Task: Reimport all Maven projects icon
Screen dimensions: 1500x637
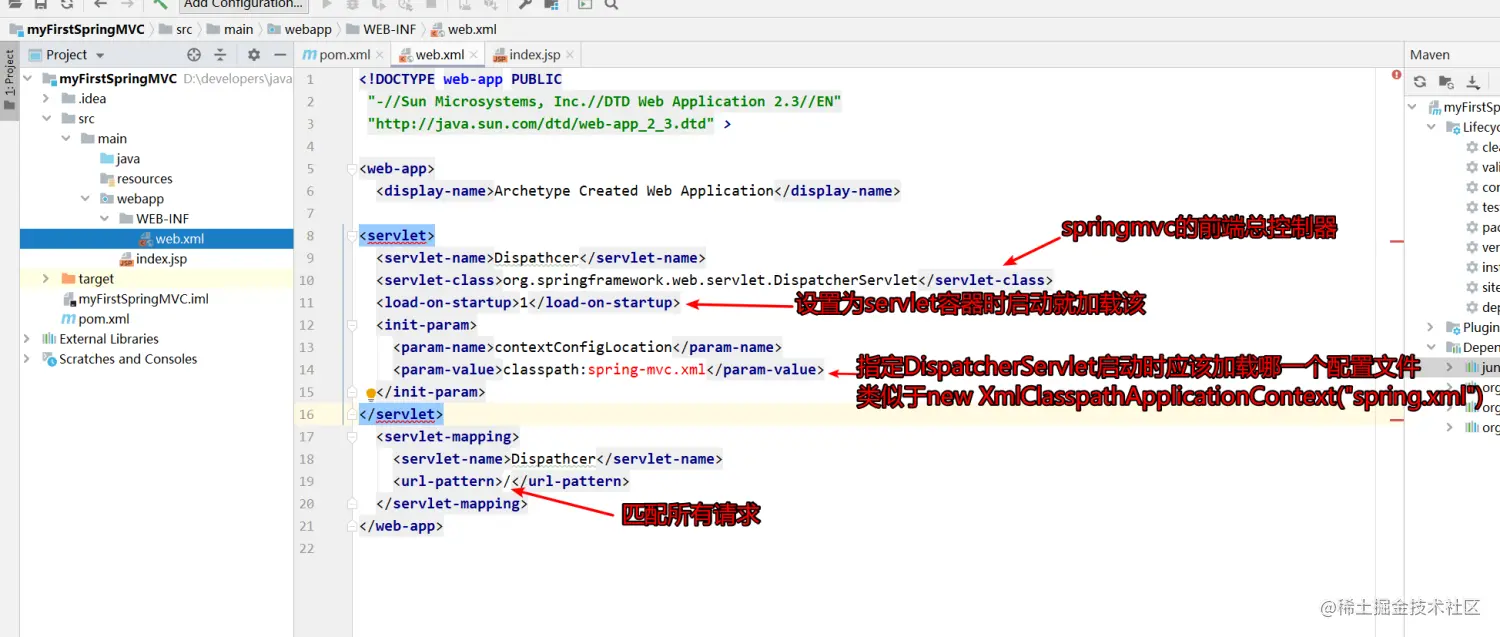Action: [x=1419, y=82]
